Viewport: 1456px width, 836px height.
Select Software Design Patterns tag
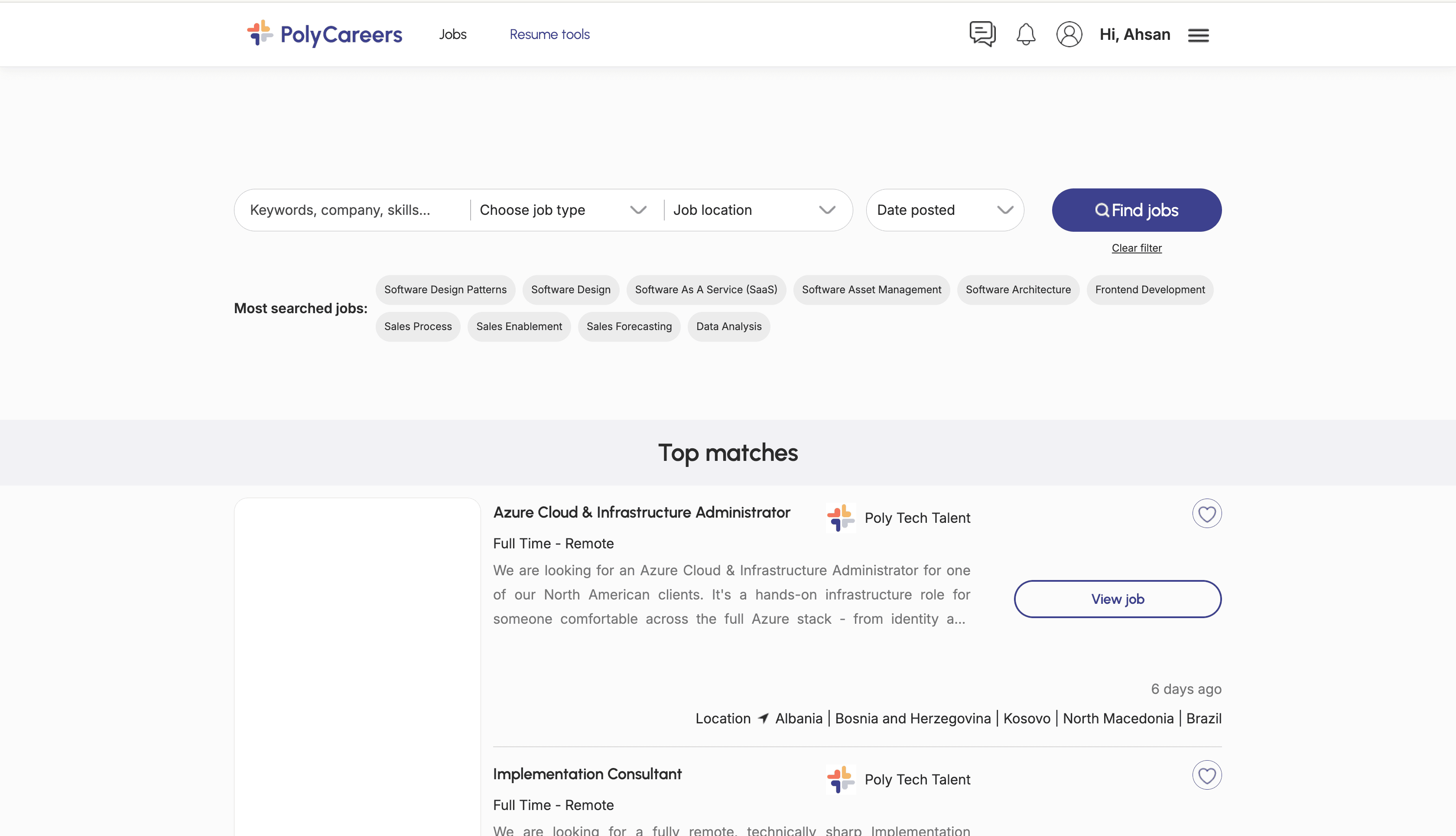(445, 290)
